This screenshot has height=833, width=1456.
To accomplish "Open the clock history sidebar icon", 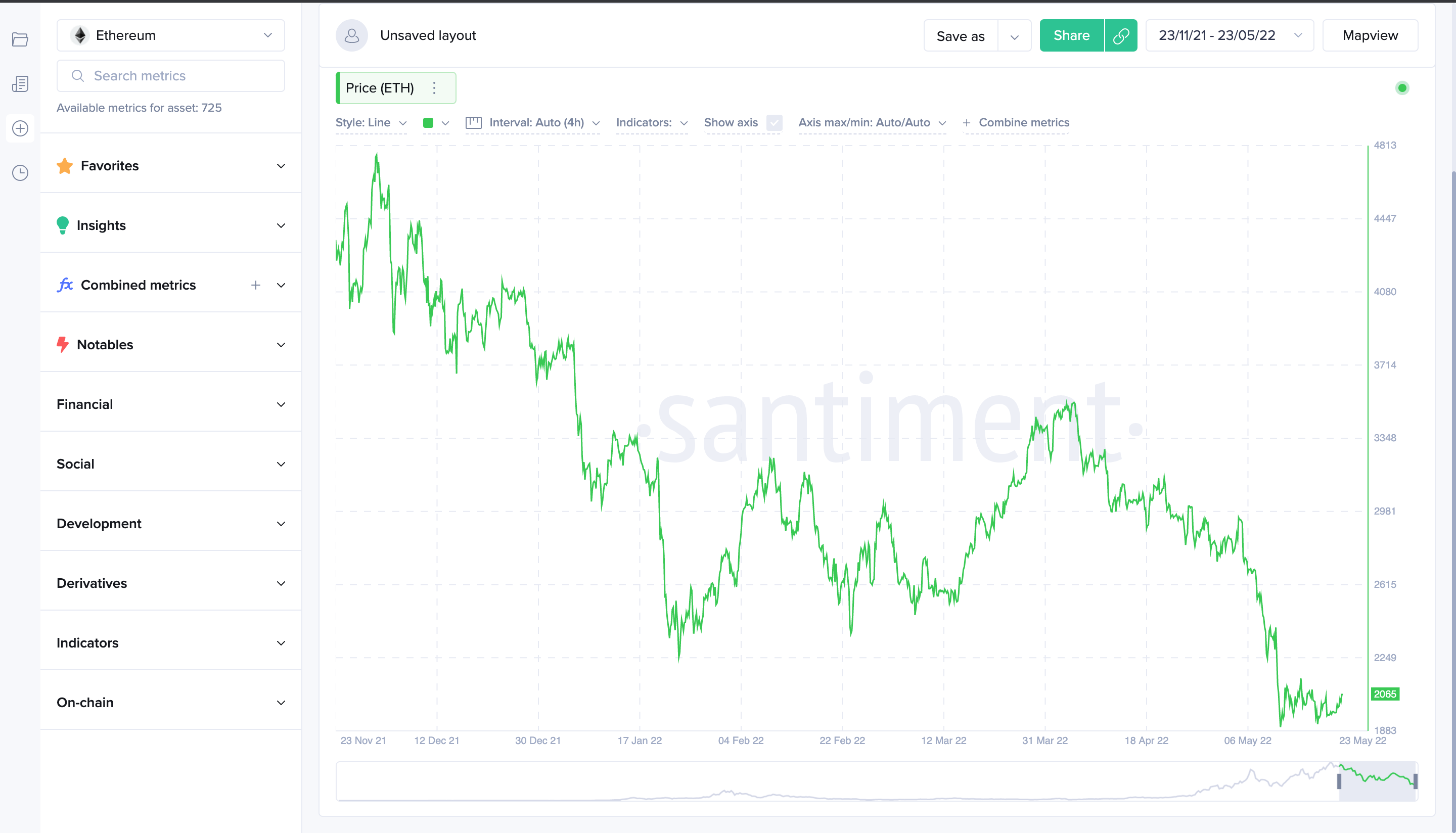I will click(x=20, y=173).
